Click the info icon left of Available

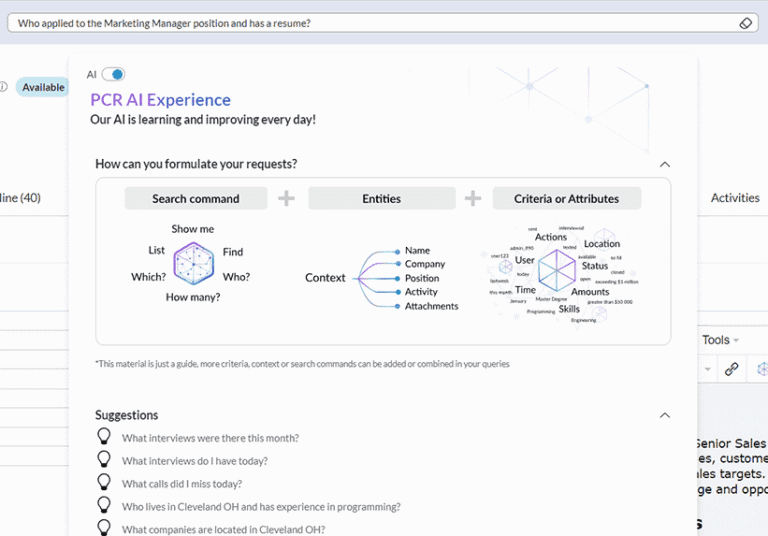3,87
